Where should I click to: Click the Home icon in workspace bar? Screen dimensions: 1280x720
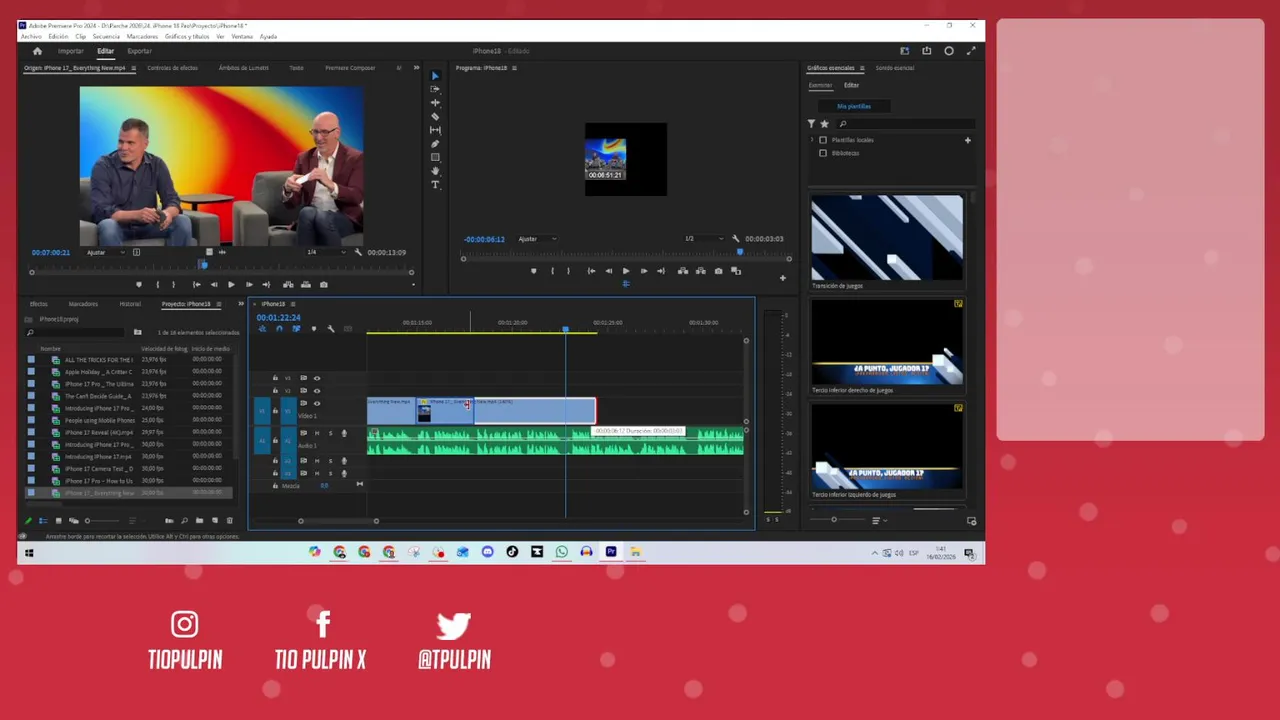pos(37,51)
